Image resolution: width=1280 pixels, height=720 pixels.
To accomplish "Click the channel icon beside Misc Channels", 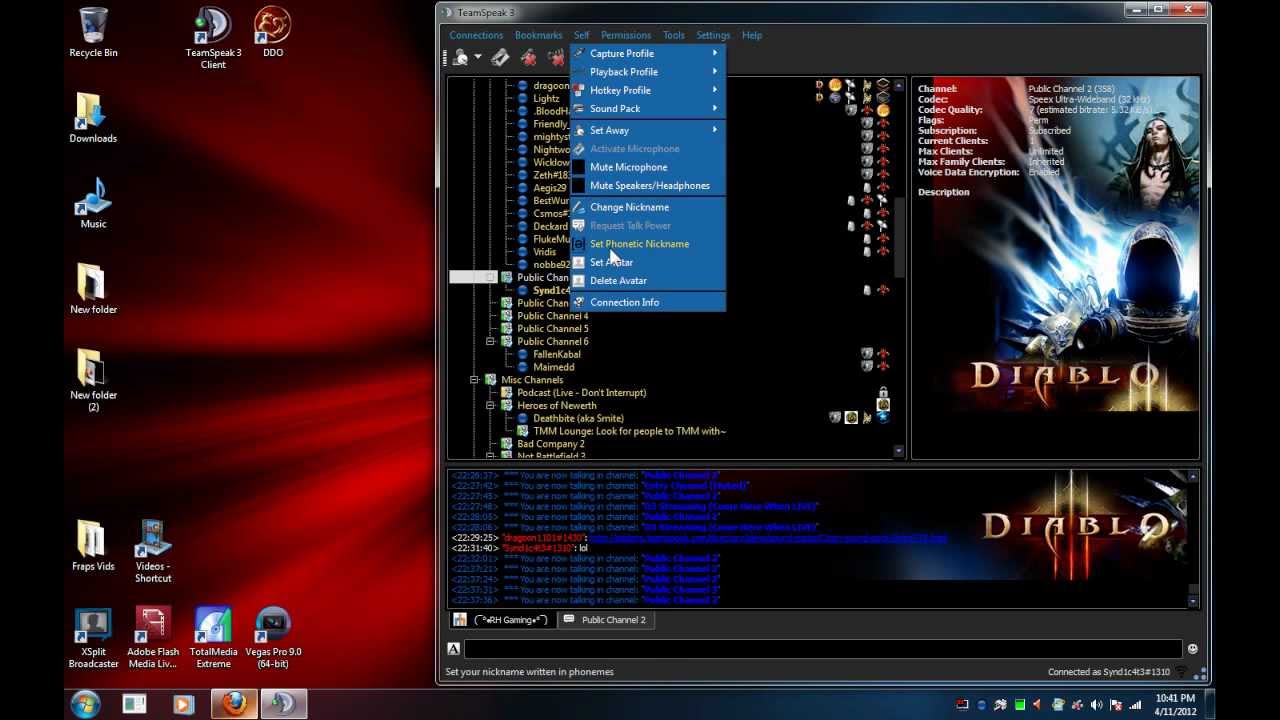I will [x=490, y=380].
